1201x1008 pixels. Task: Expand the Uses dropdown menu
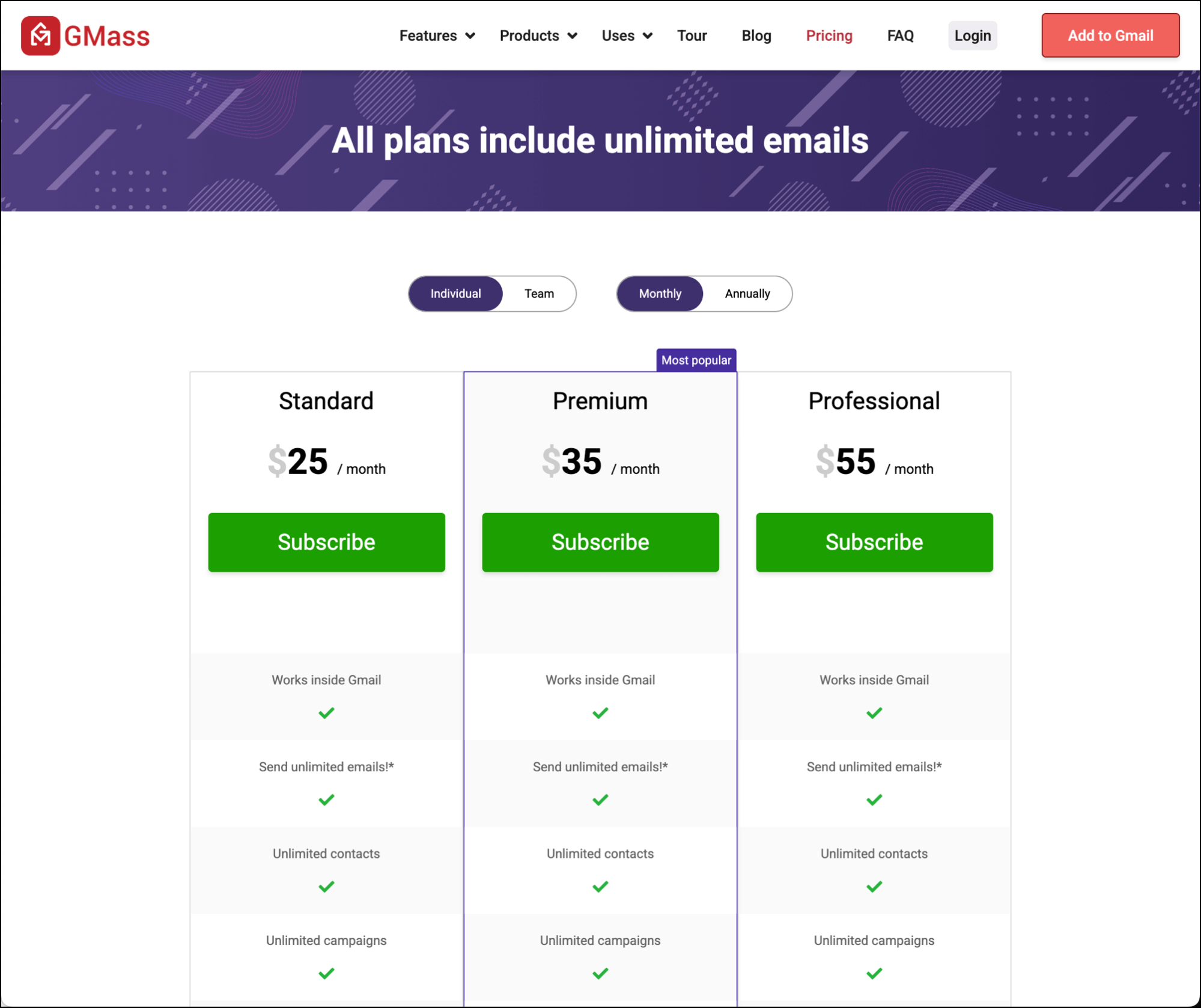627,35
